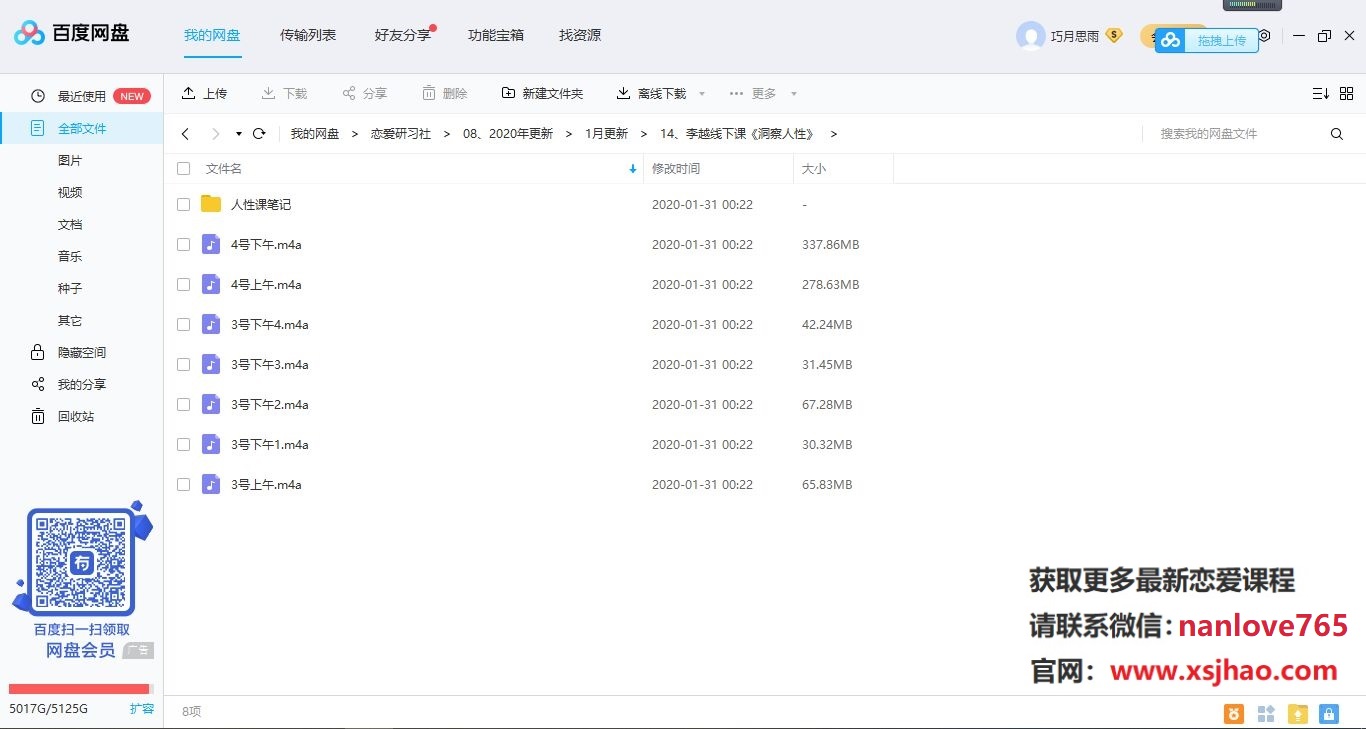Check the box for 4号上午.m4a
The image size is (1366, 729).
click(183, 284)
